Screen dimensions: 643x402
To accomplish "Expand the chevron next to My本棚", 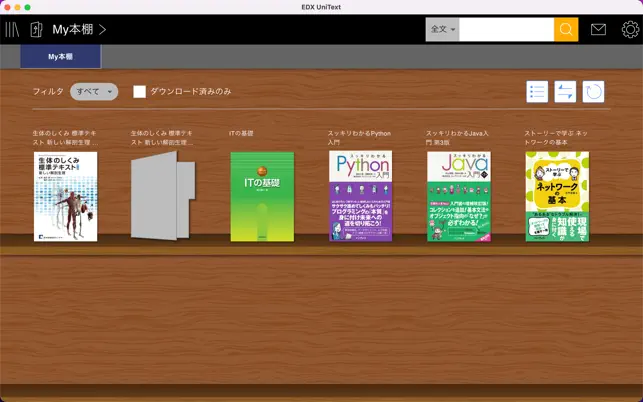I will [x=103, y=30].
